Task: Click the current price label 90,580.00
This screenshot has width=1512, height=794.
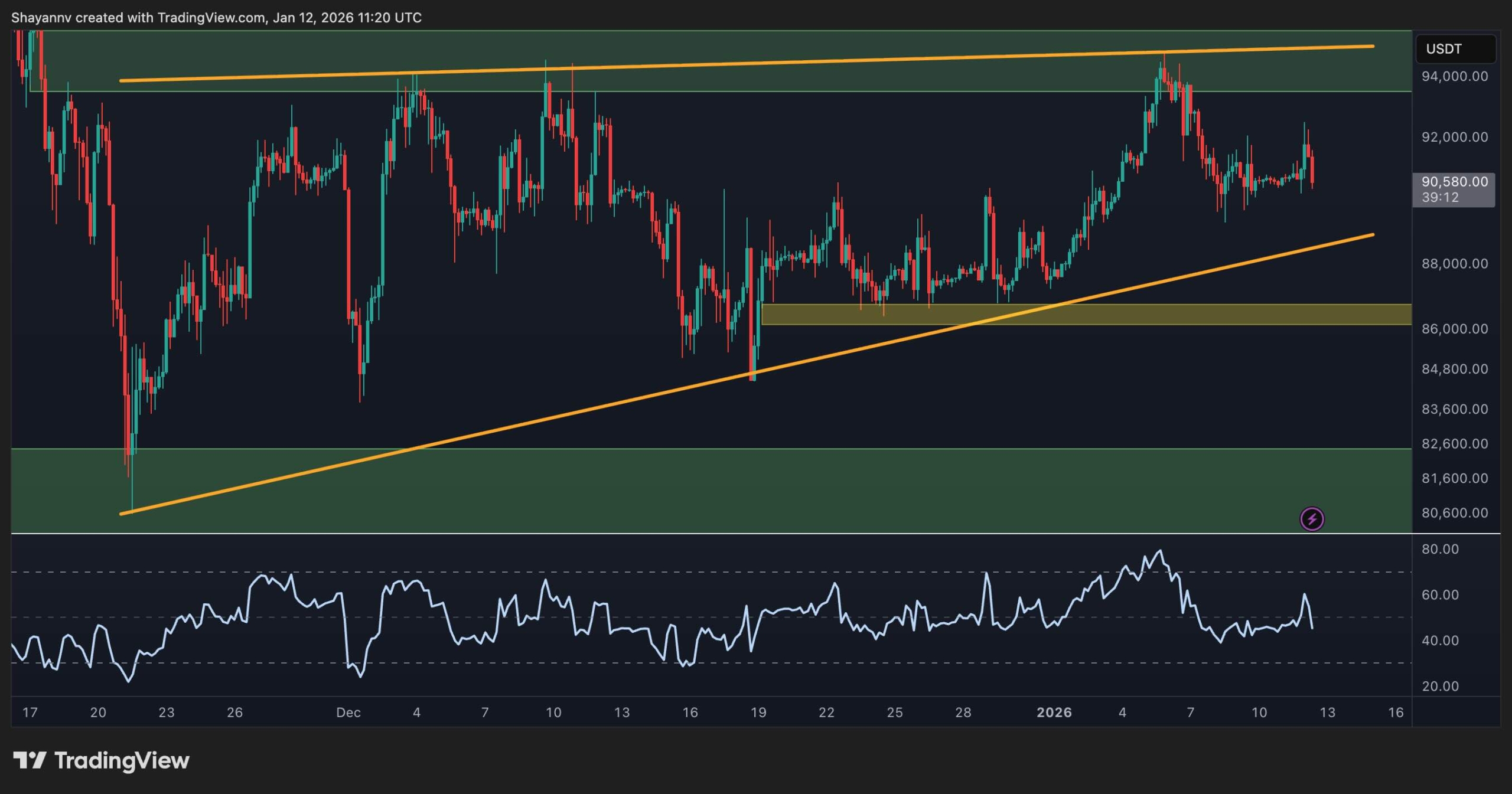Action: point(1454,182)
